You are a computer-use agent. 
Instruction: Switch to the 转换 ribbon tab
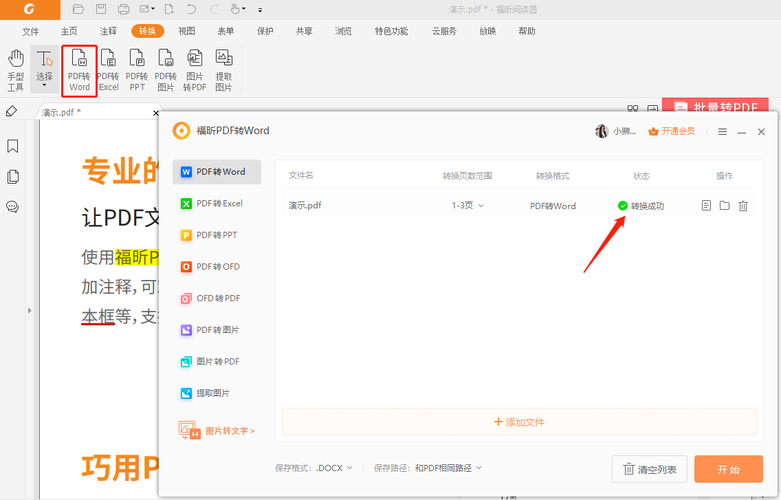147,31
